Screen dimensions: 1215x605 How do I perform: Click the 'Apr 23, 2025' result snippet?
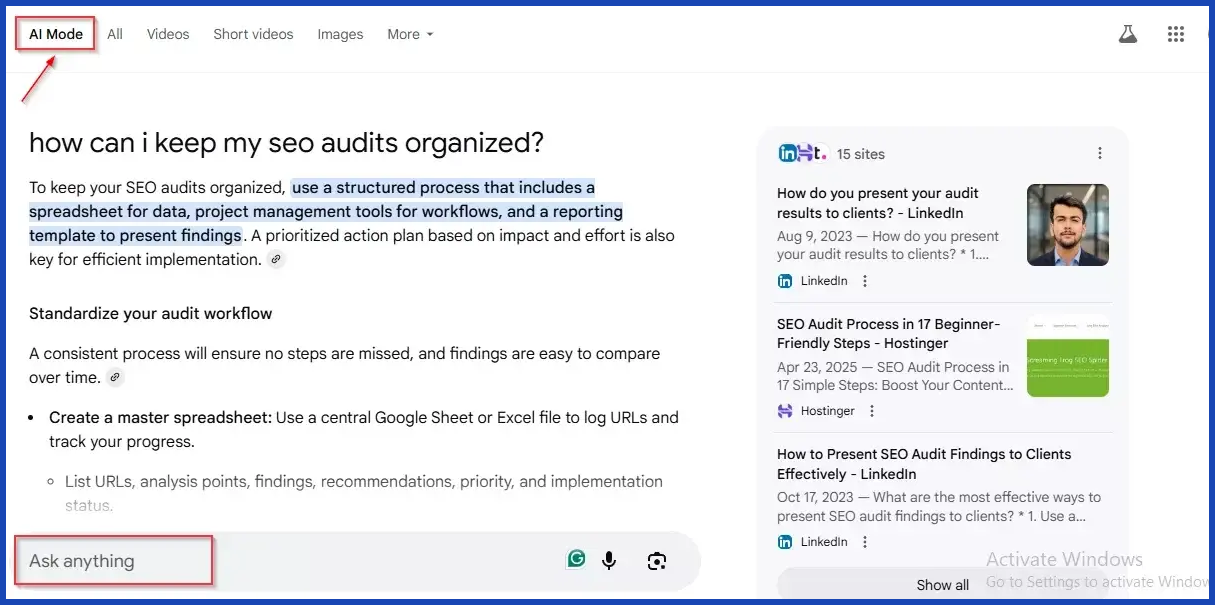click(895, 376)
